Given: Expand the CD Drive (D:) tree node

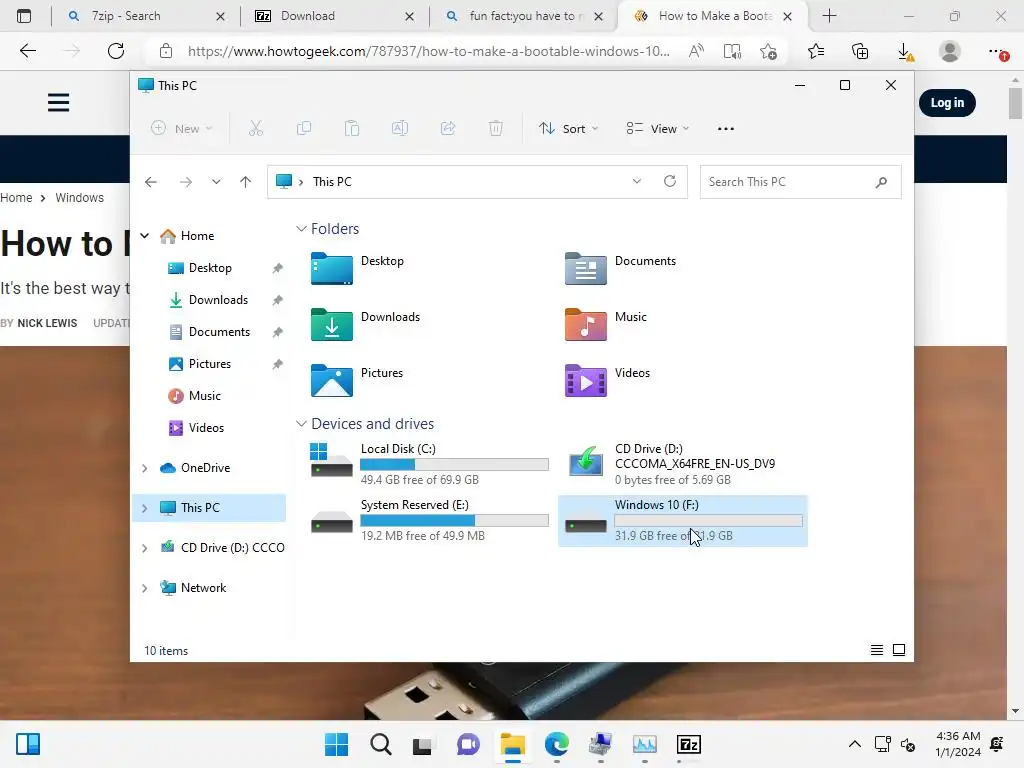Looking at the screenshot, I should tap(145, 548).
